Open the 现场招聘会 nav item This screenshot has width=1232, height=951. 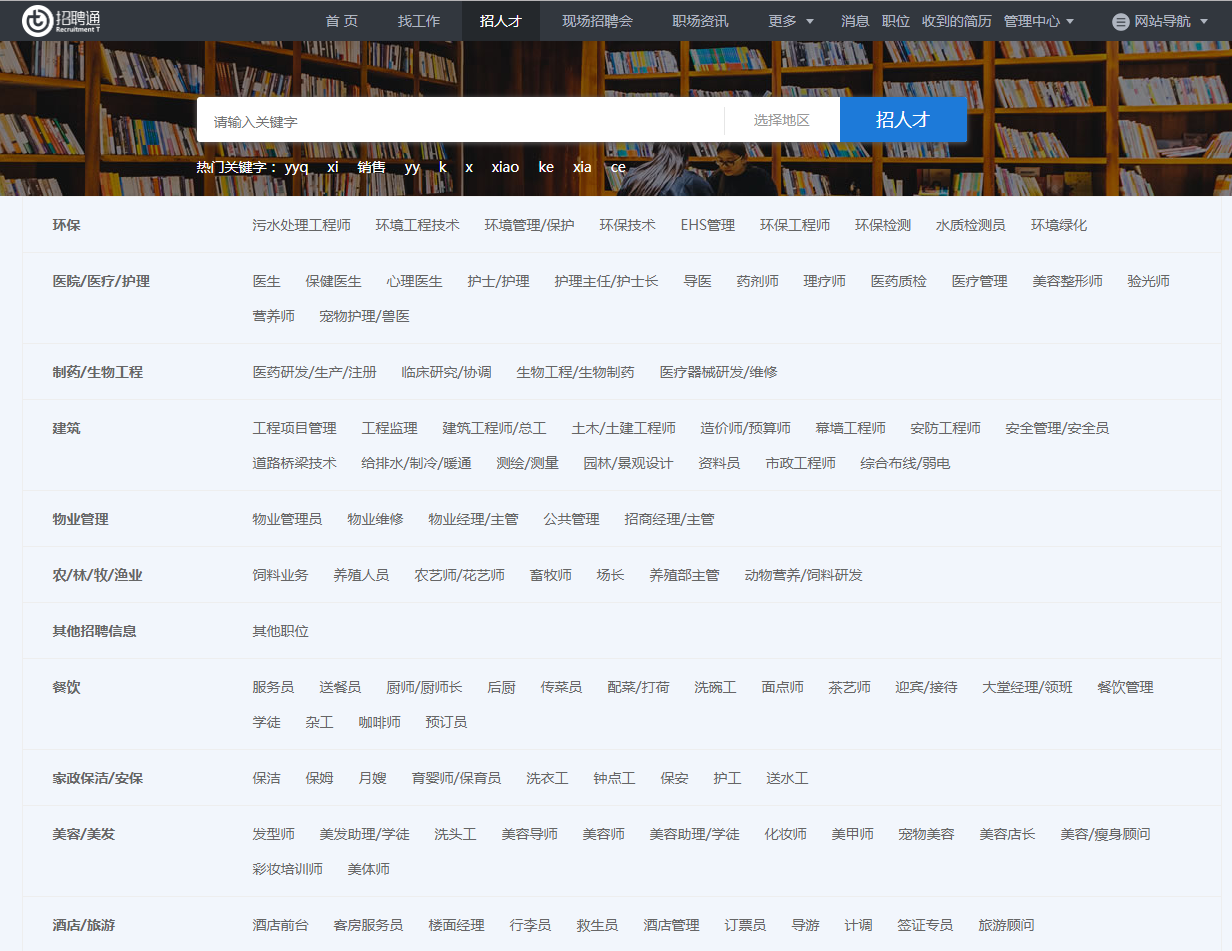[597, 21]
